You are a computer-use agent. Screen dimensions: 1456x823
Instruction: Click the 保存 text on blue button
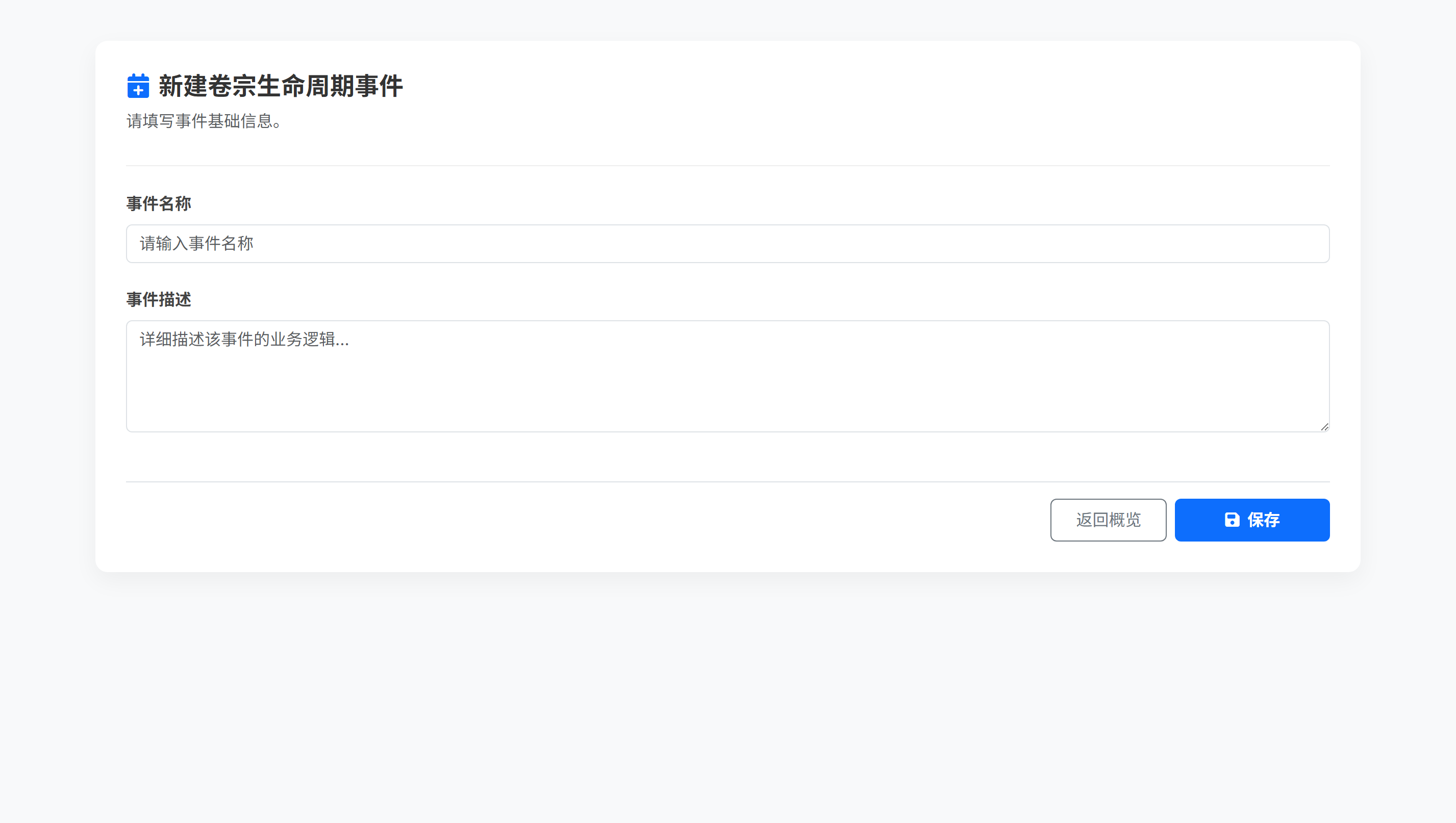[1263, 520]
